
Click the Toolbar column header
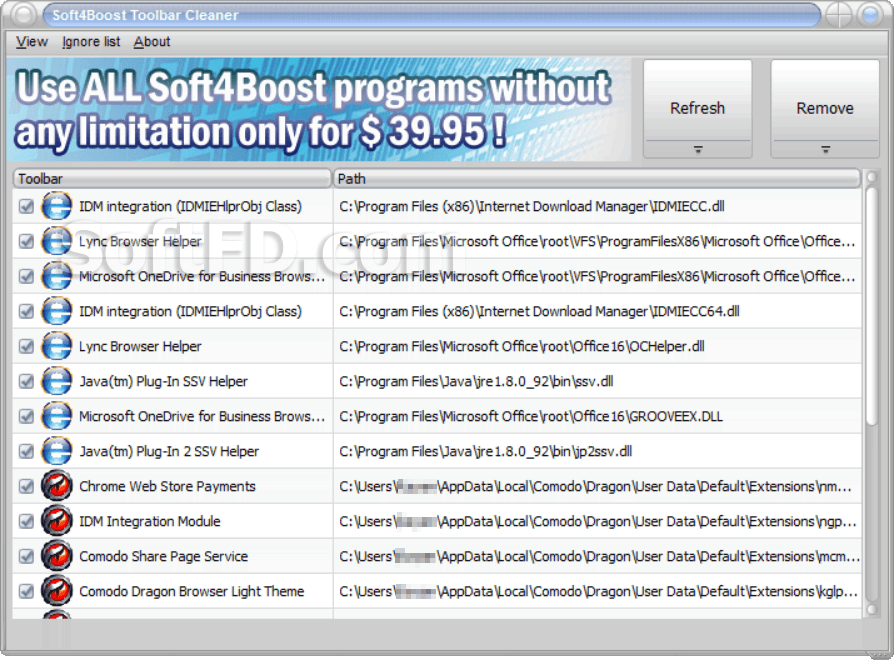tap(172, 178)
